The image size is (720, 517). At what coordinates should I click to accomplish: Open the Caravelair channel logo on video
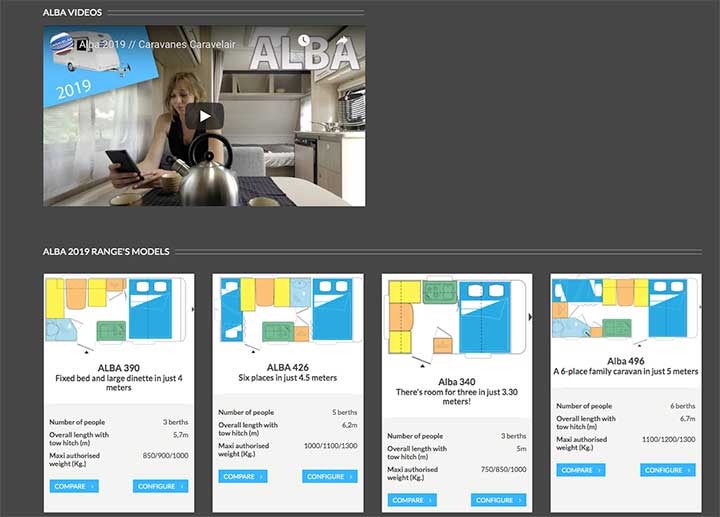62,44
